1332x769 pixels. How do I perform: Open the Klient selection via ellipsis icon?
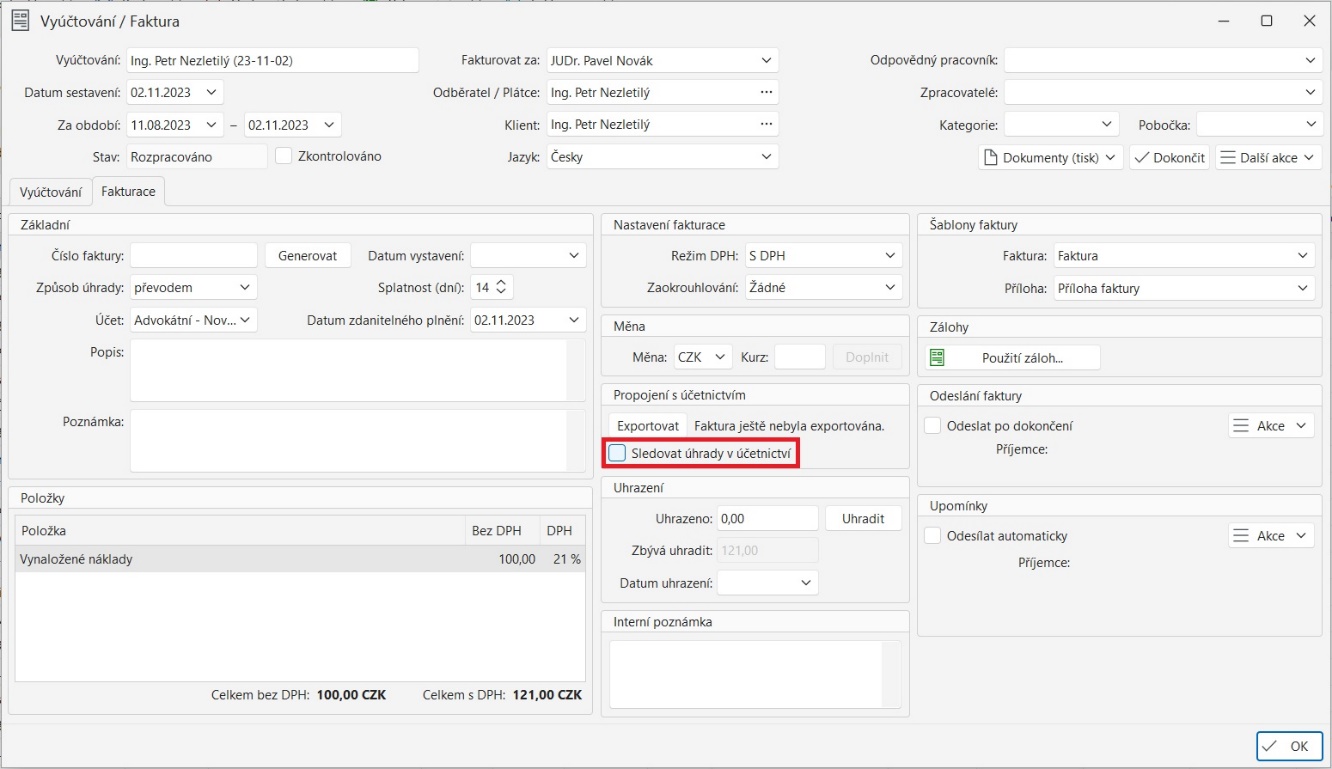pyautogui.click(x=765, y=123)
